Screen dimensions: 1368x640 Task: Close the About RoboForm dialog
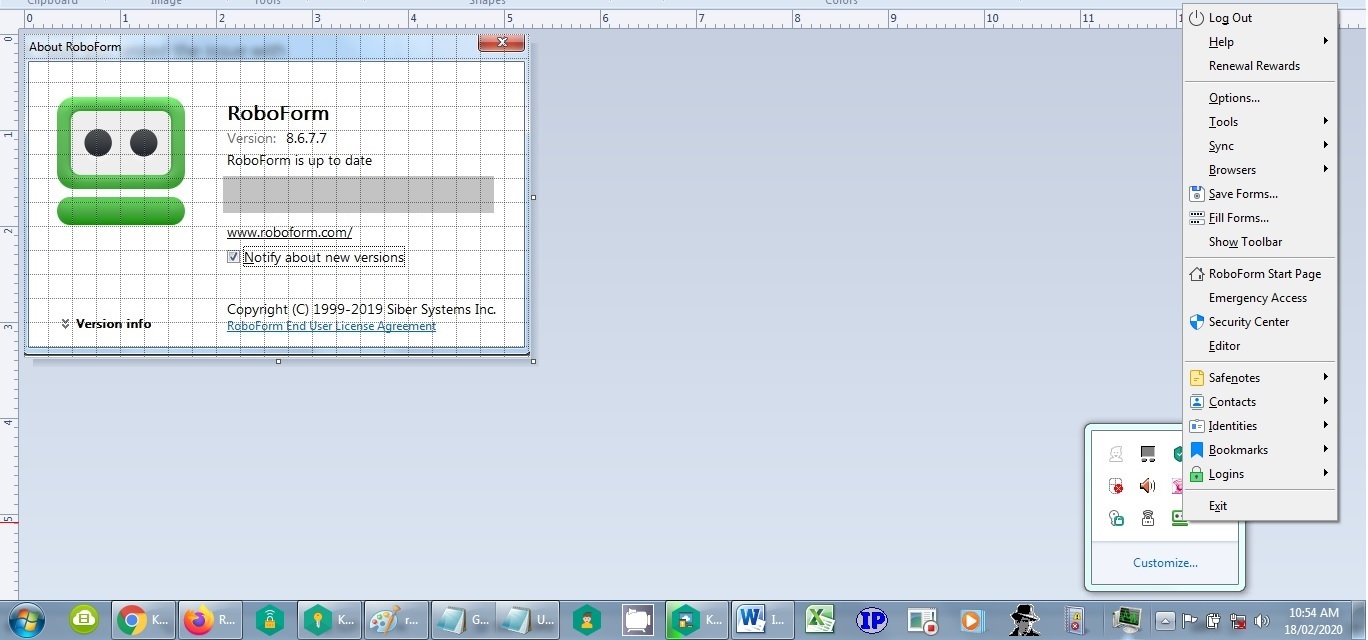501,42
